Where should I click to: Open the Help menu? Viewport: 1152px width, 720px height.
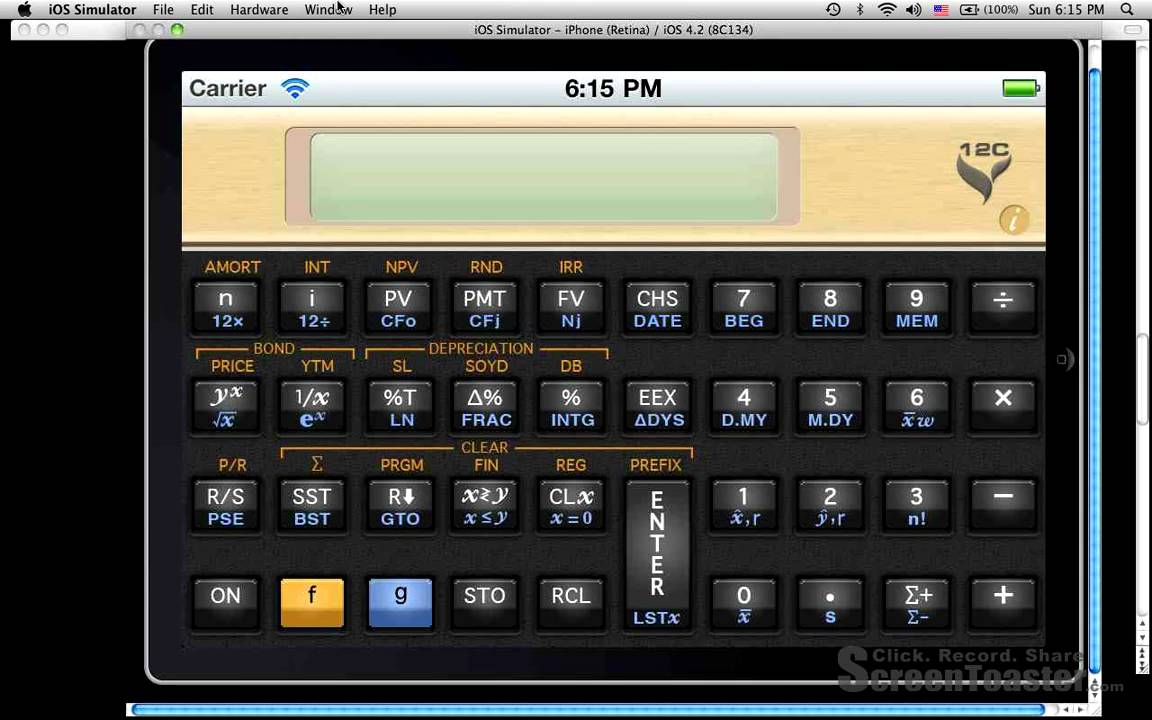tap(383, 10)
